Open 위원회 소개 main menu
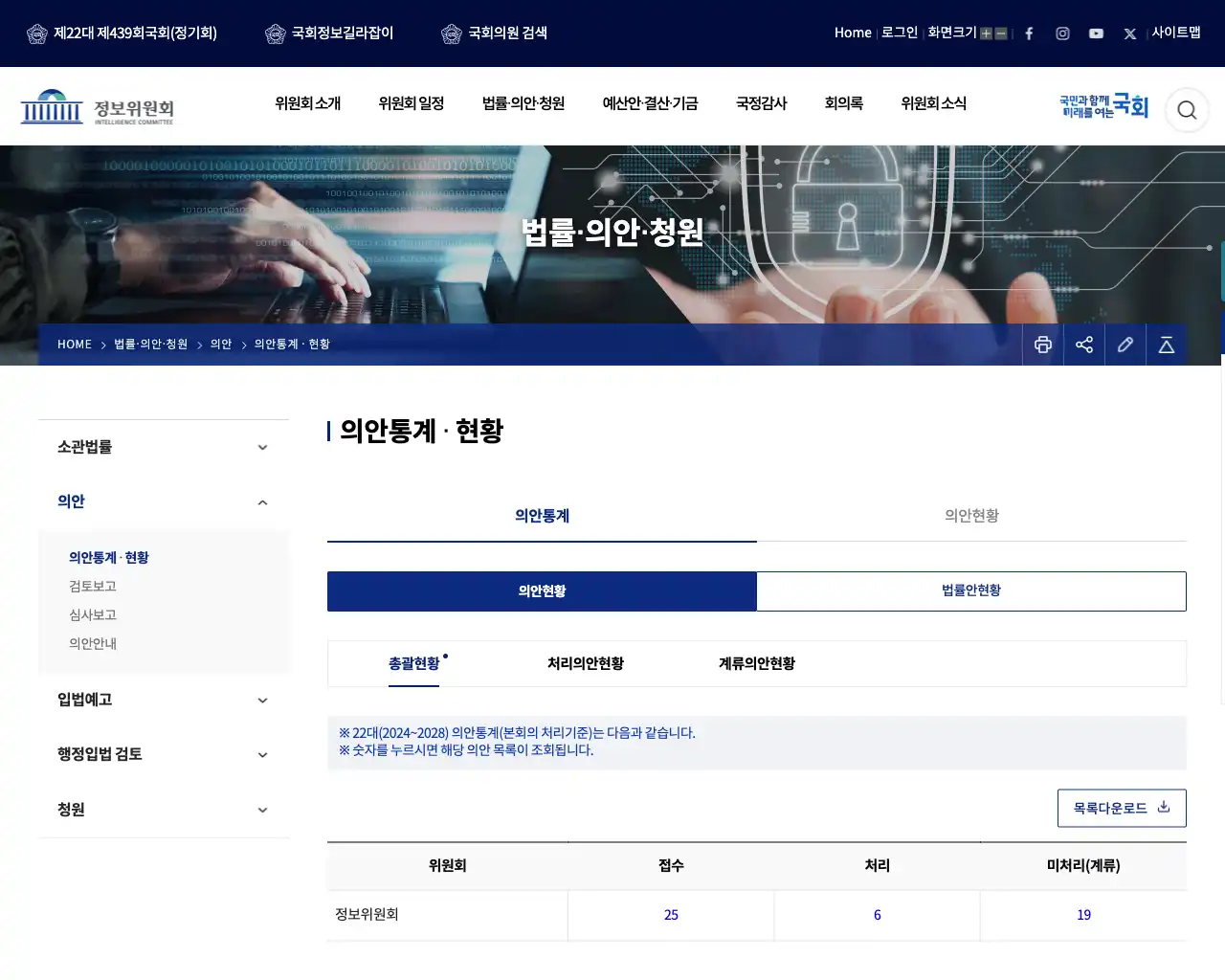 tap(307, 103)
